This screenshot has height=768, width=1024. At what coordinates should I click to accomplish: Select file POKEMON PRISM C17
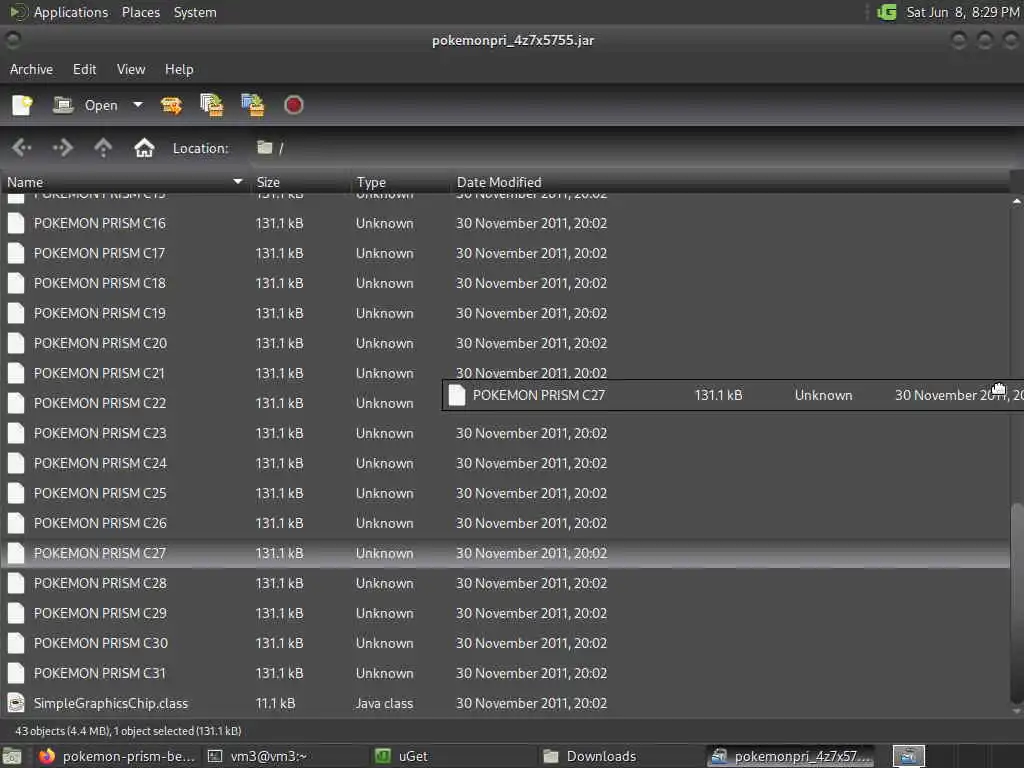505,253
